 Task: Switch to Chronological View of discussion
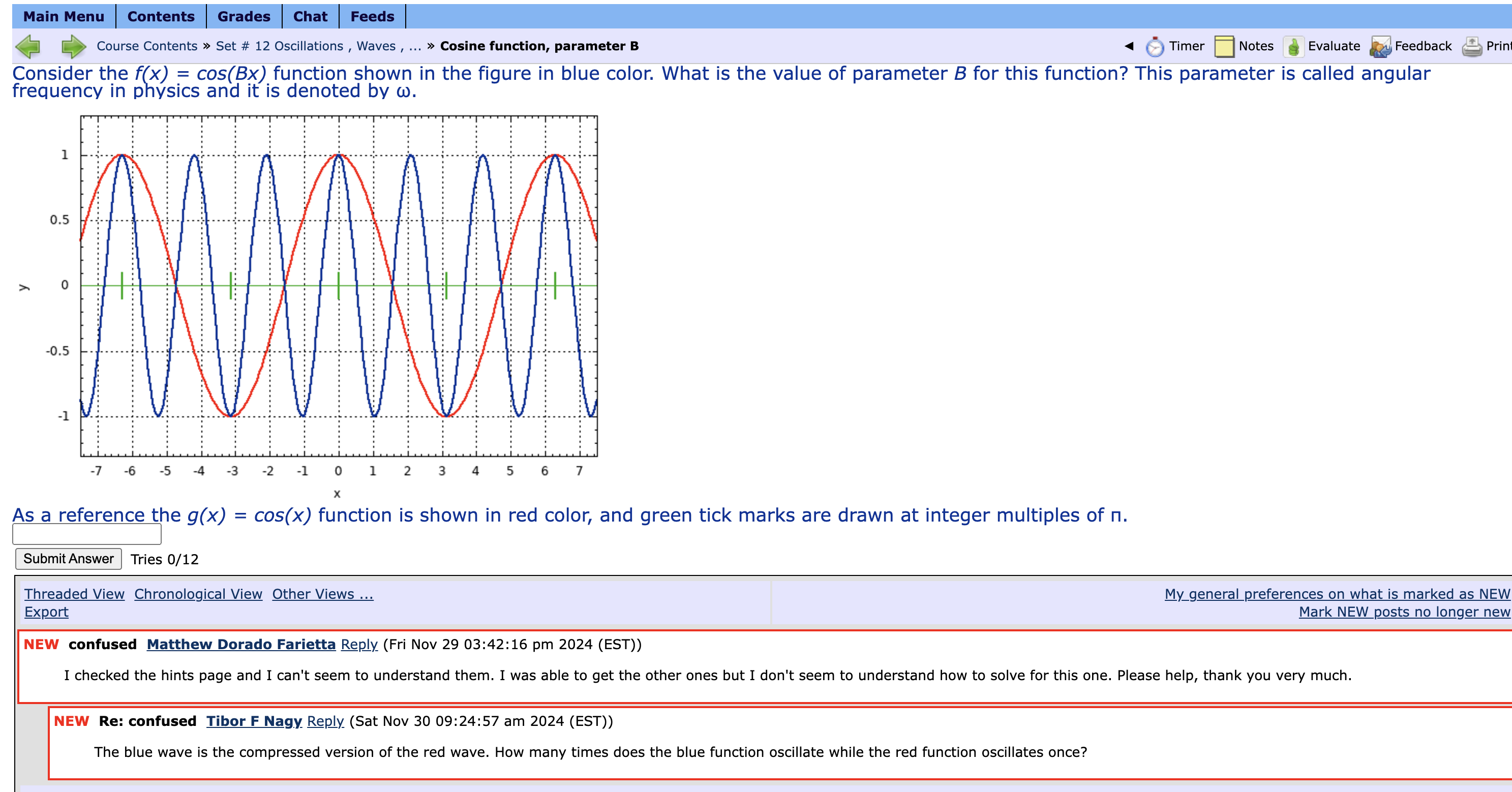(198, 594)
